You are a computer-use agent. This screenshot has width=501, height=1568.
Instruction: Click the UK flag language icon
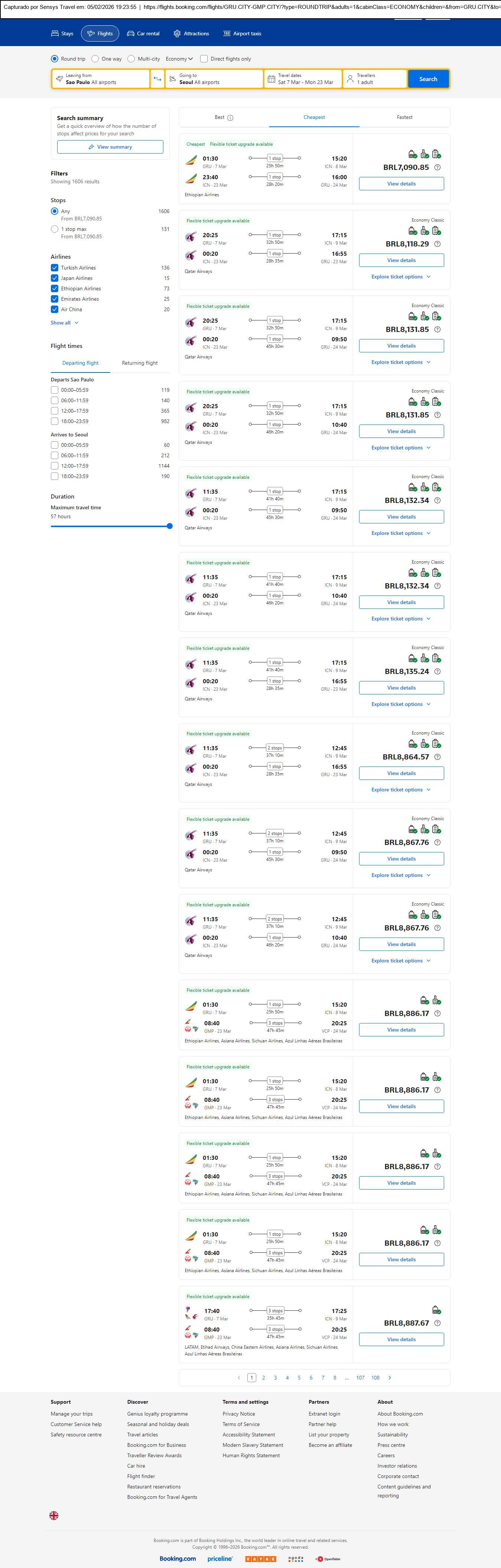pyautogui.click(x=54, y=1515)
